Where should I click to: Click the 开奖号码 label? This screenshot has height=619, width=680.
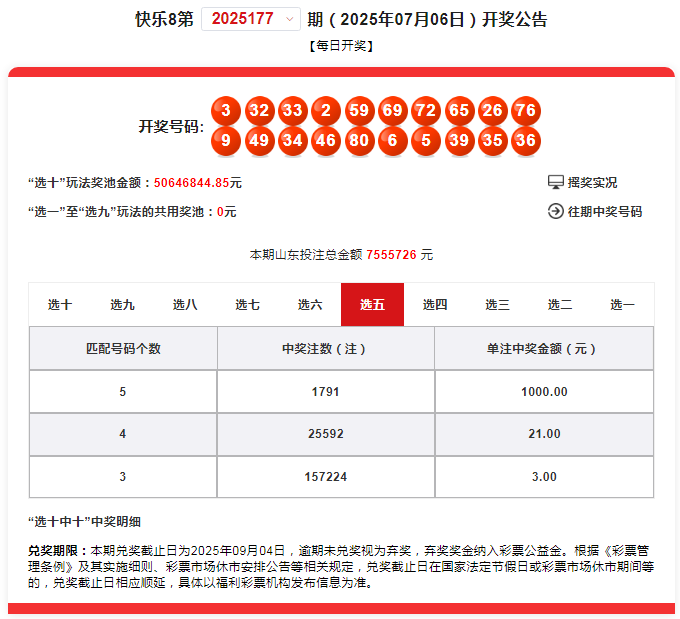[171, 127]
